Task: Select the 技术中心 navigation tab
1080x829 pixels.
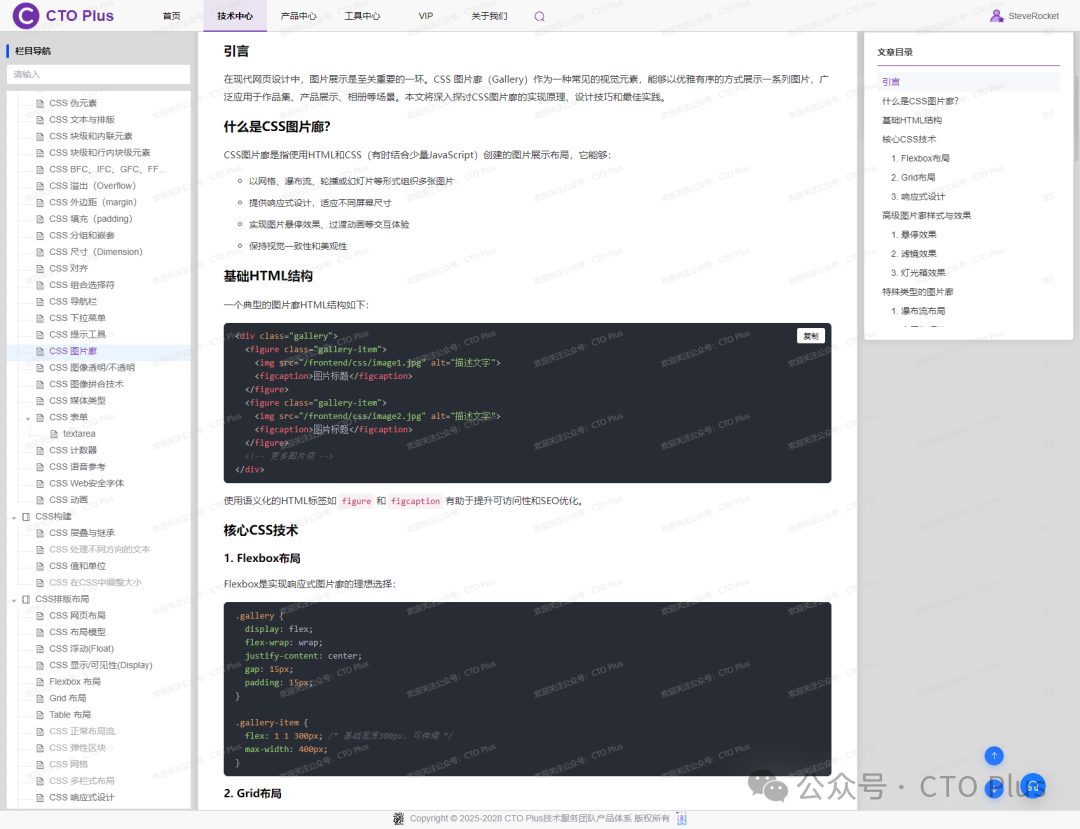Action: coord(235,16)
